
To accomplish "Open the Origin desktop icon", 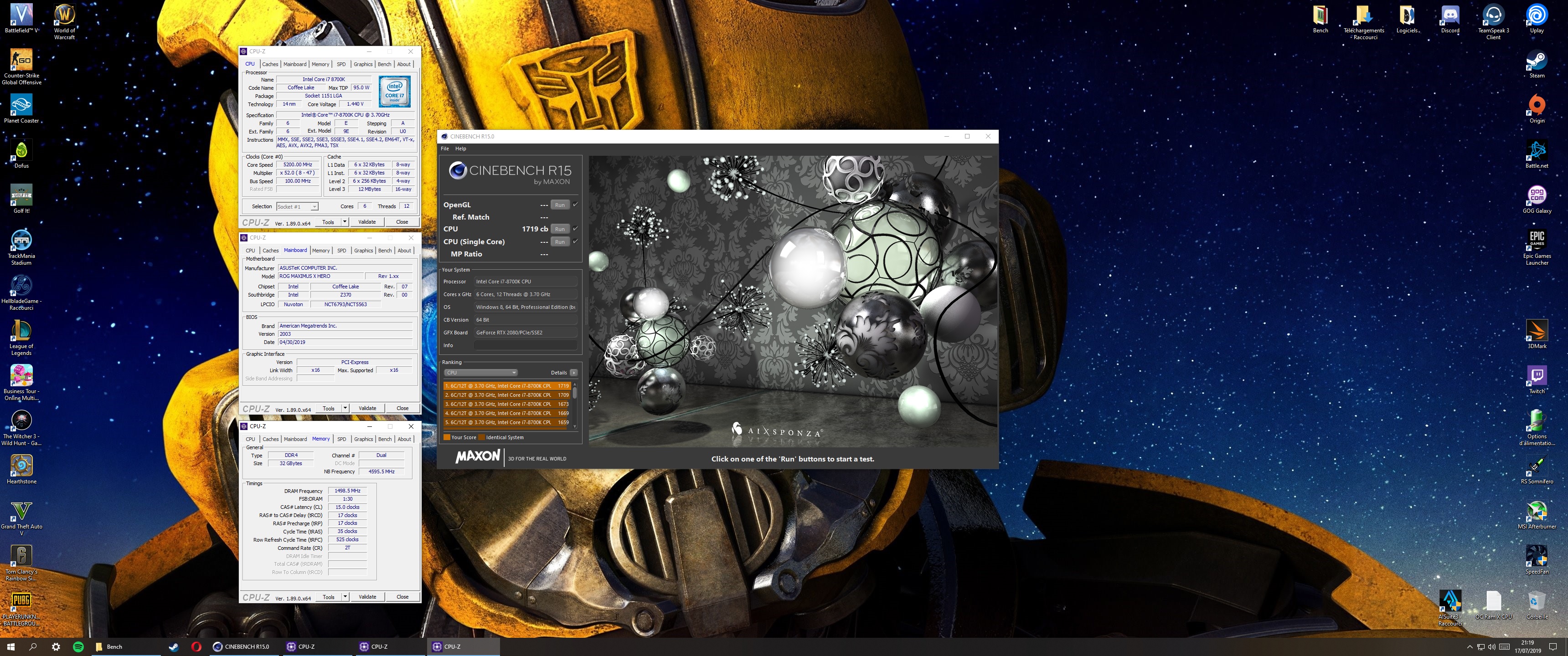I will 1537,108.
